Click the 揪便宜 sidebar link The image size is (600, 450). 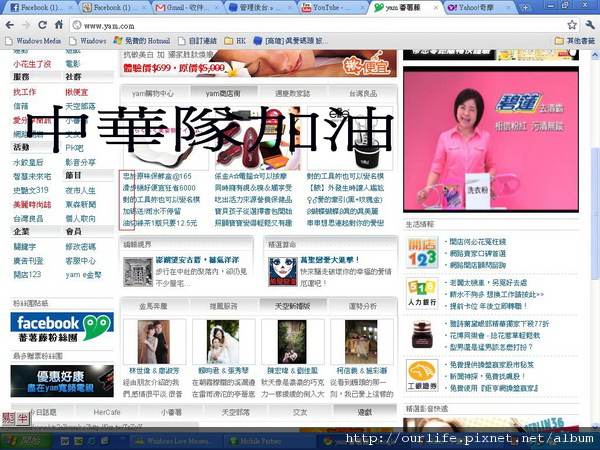(77, 92)
